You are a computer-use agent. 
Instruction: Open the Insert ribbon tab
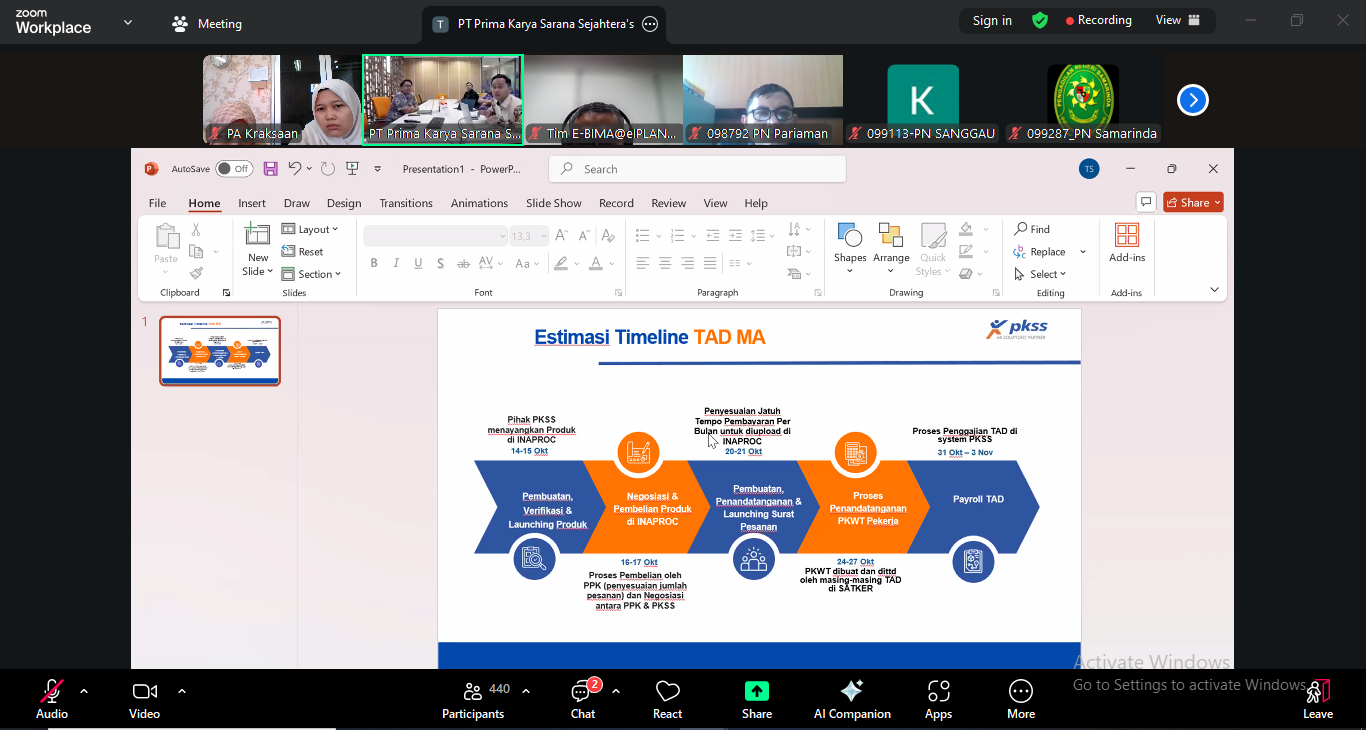pos(252,203)
